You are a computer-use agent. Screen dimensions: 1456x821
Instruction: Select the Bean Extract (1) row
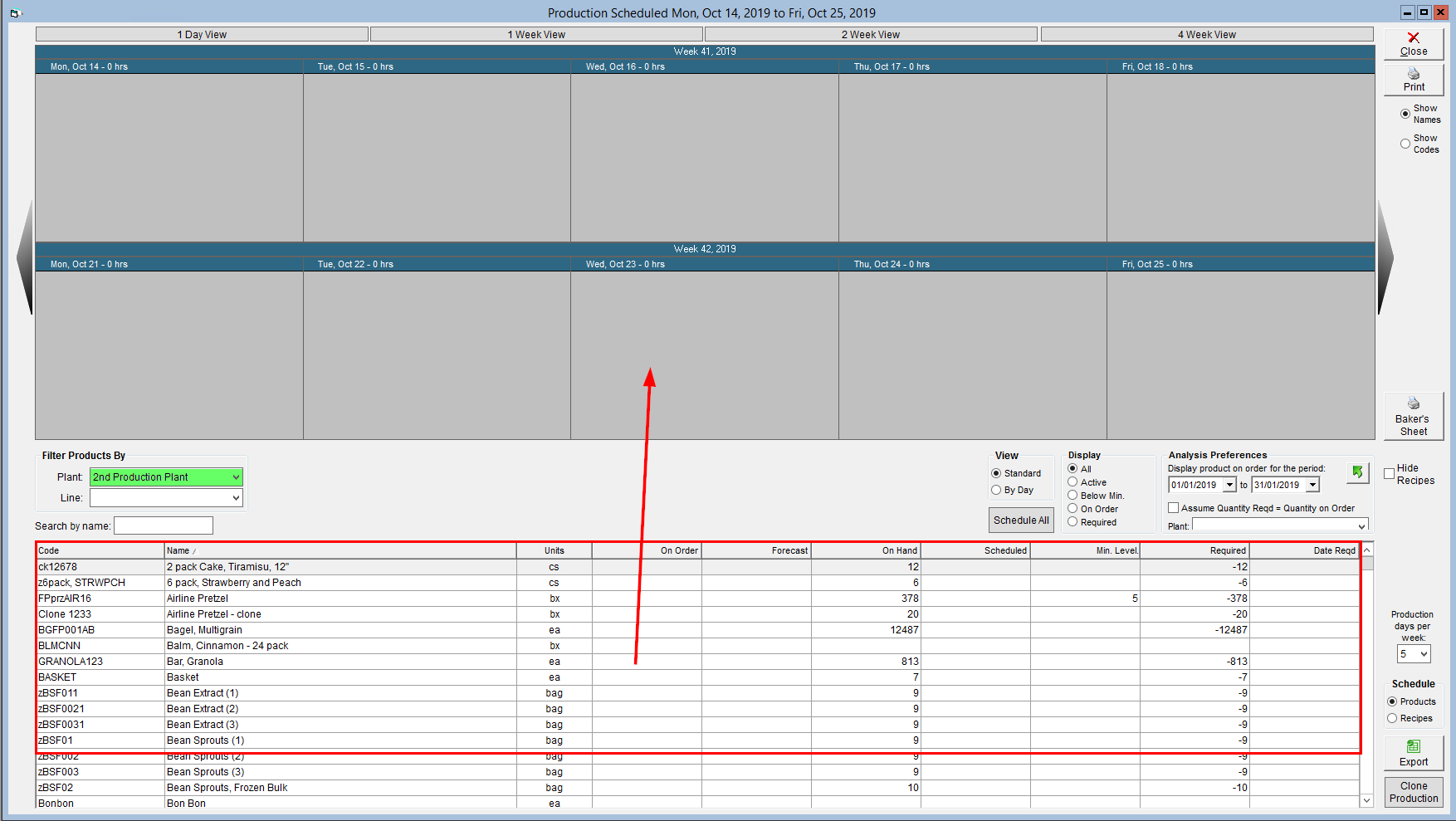coord(697,693)
